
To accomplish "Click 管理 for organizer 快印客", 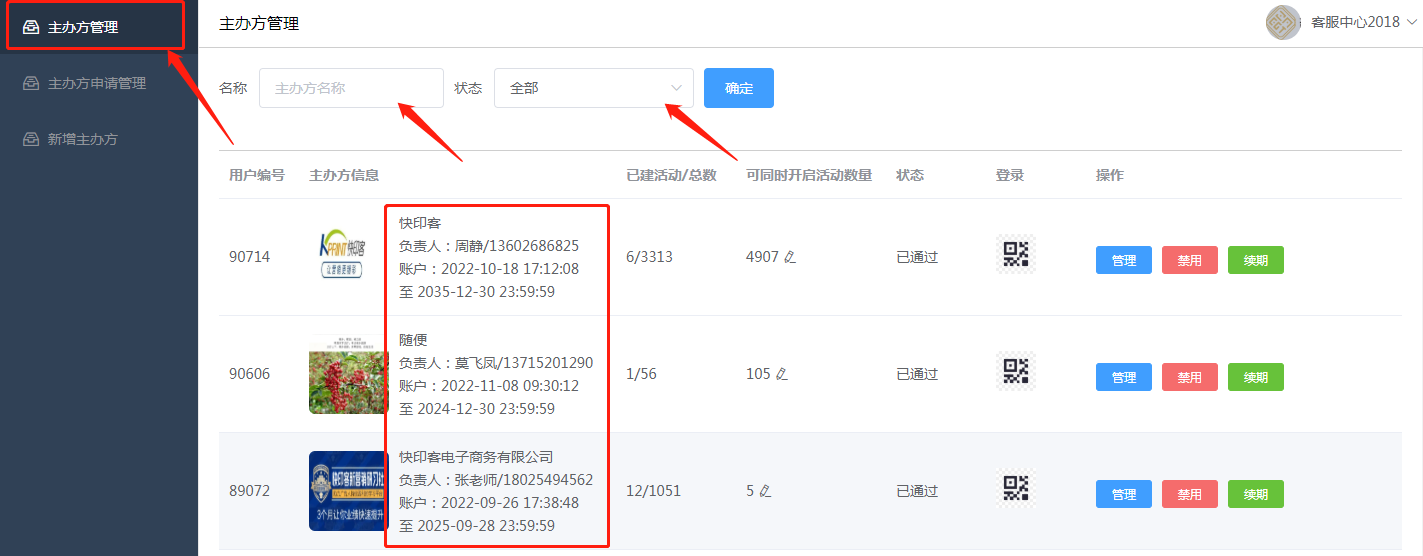I will [1123, 260].
